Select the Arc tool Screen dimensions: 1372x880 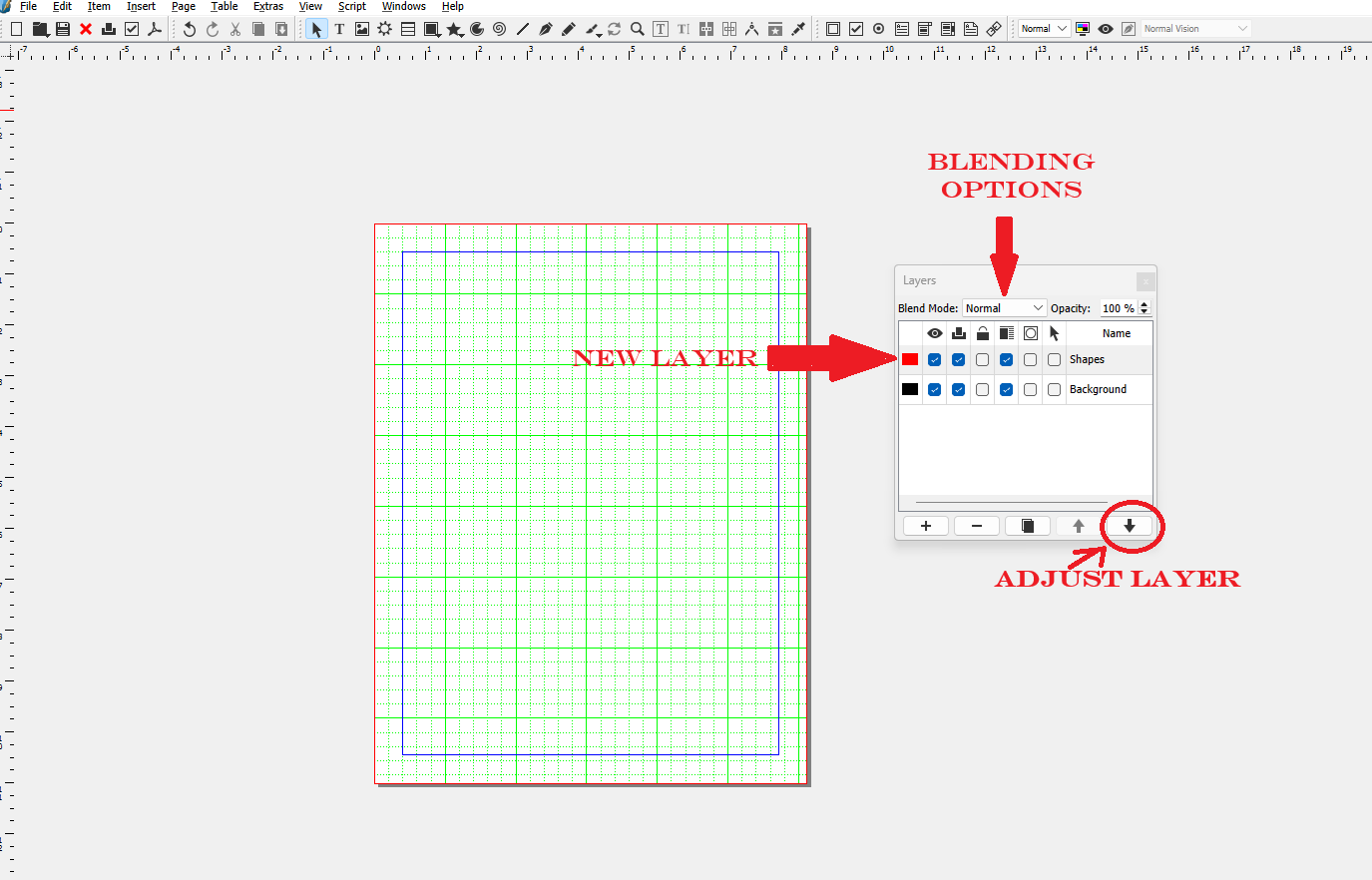[x=477, y=29]
